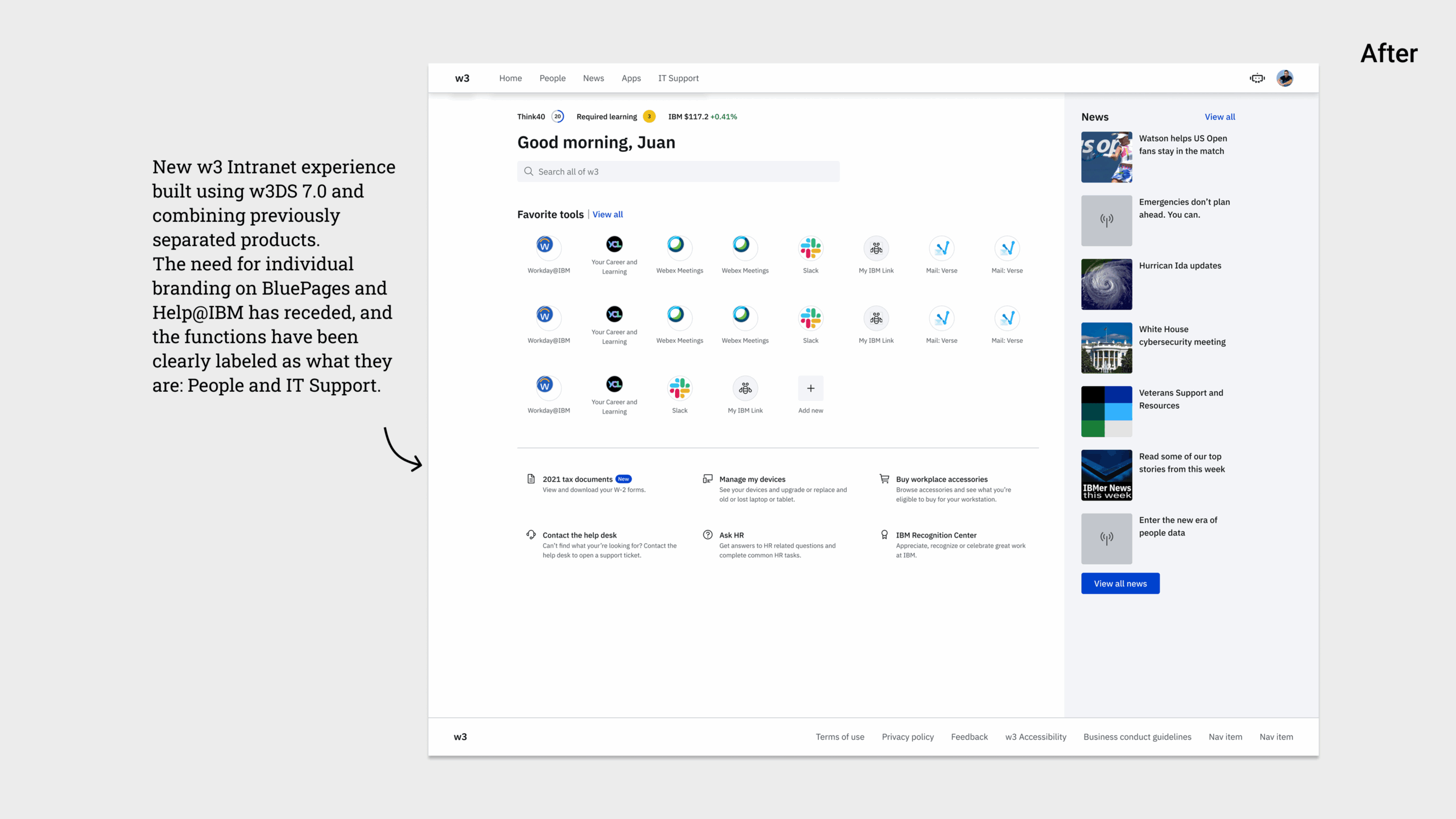Open Hurricane Ida satellite thumbnail
The width and height of the screenshot is (1456, 819).
coord(1106,284)
